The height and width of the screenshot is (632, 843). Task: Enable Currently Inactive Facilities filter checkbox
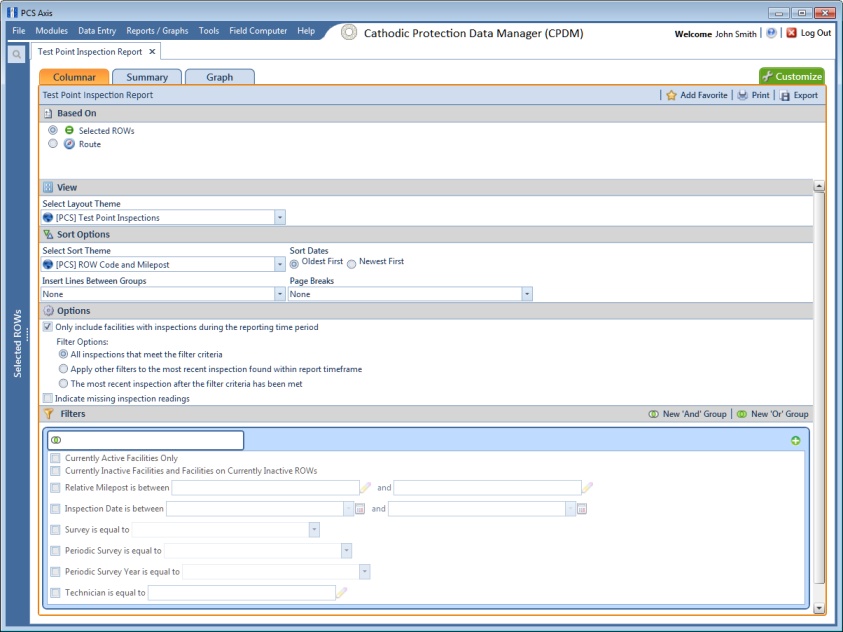(55, 471)
